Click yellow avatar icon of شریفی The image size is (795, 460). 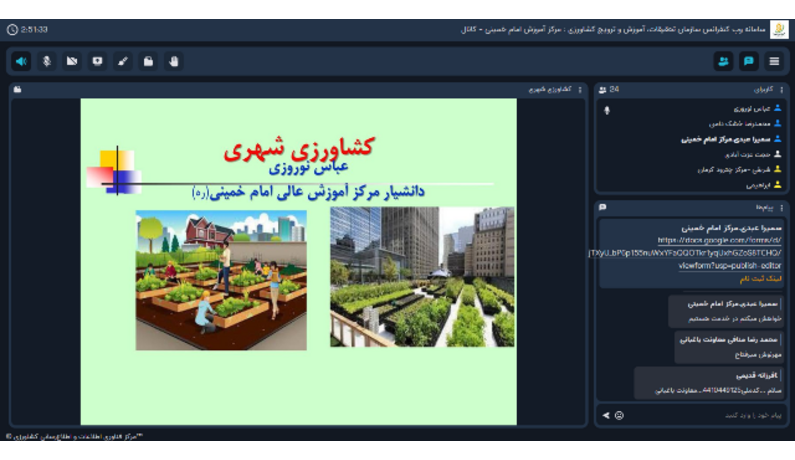777,169
